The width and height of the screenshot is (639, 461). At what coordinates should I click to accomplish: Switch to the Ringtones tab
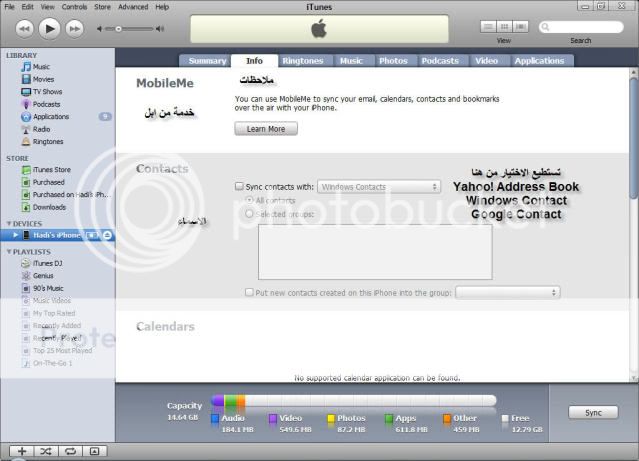coord(303,61)
